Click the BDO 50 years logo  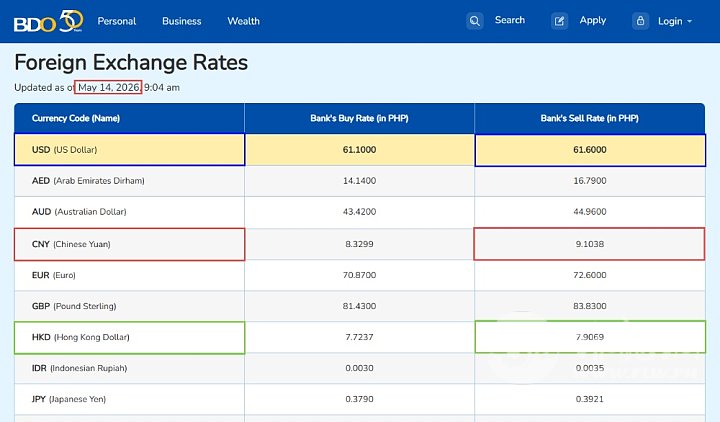pyautogui.click(x=48, y=21)
